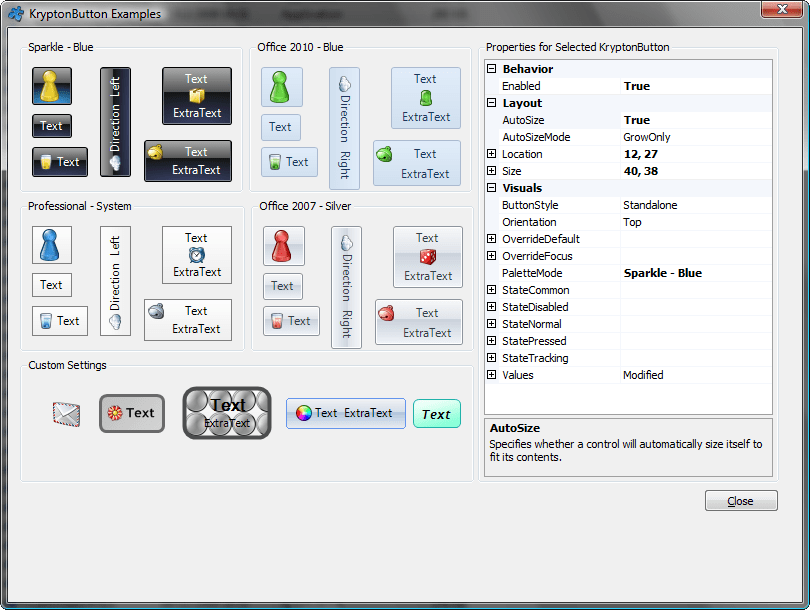This screenshot has height=610, width=810.
Task: Click the red pawn in Office 2007 - Silver
Action: coord(283,246)
